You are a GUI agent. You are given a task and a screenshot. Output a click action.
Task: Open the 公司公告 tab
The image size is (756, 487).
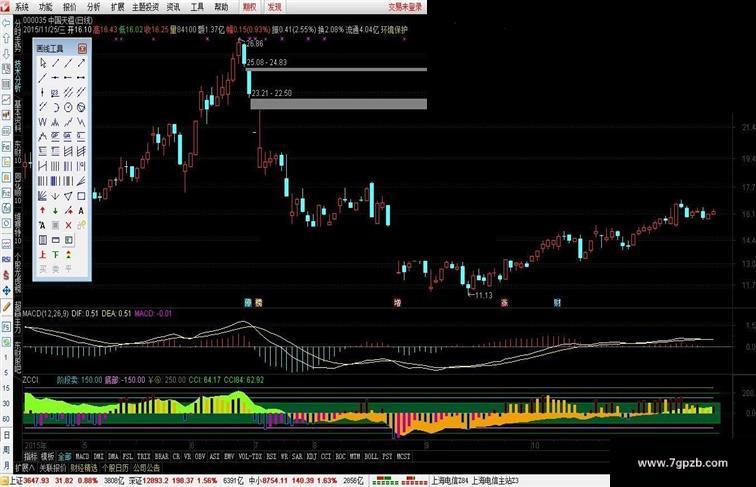[x=147, y=468]
